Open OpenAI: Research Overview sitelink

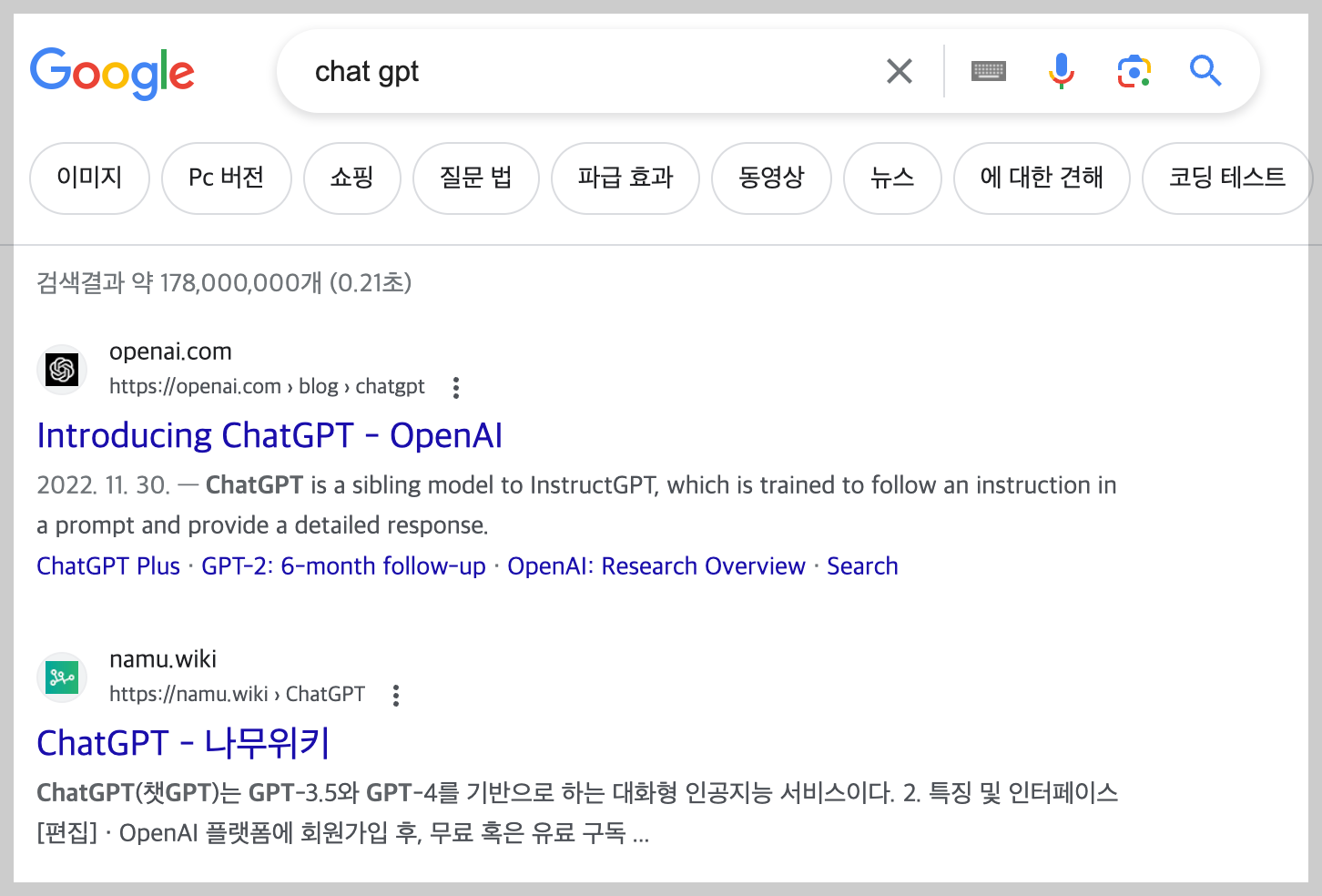[656, 566]
